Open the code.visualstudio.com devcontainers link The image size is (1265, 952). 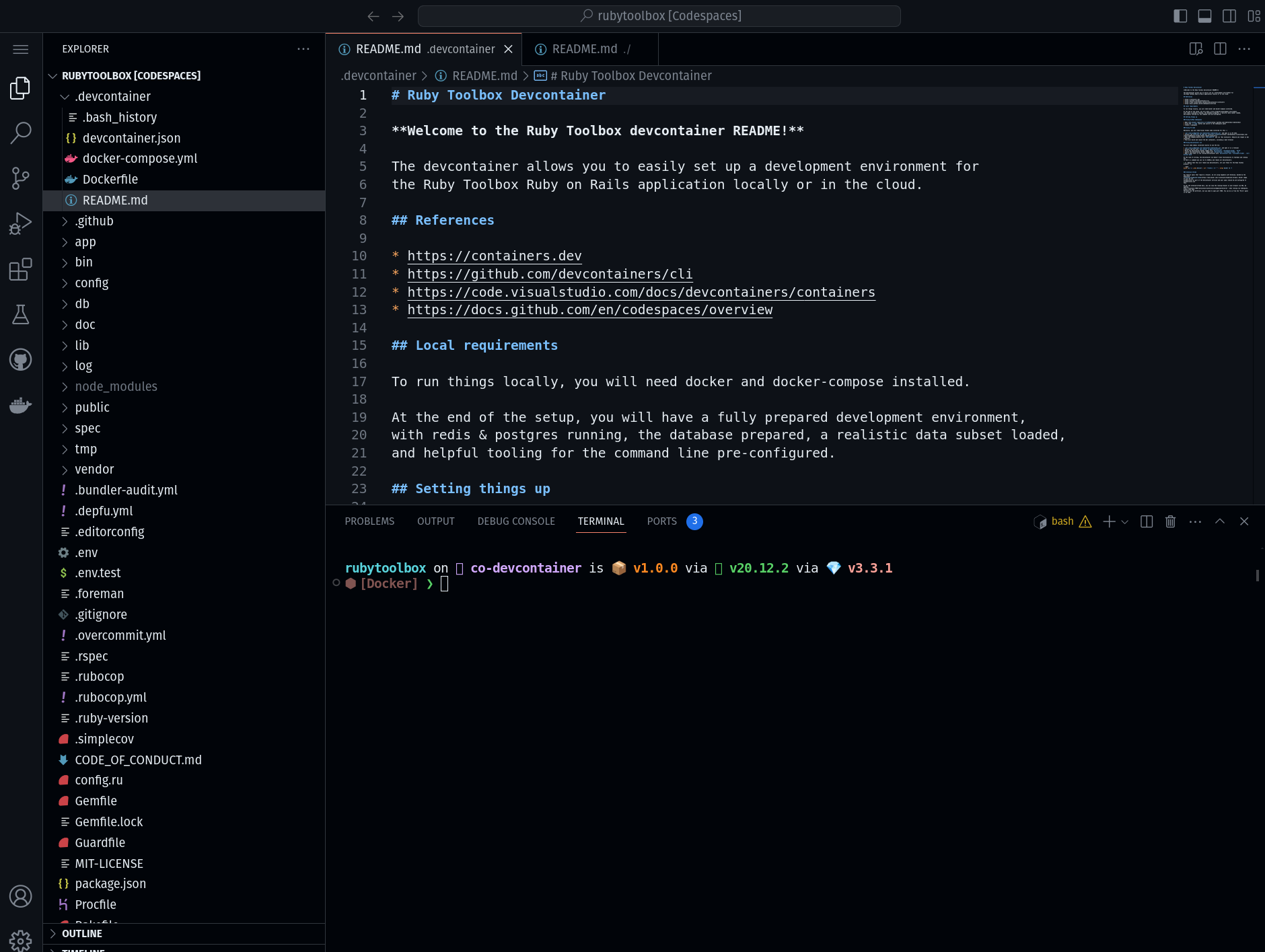pos(641,293)
